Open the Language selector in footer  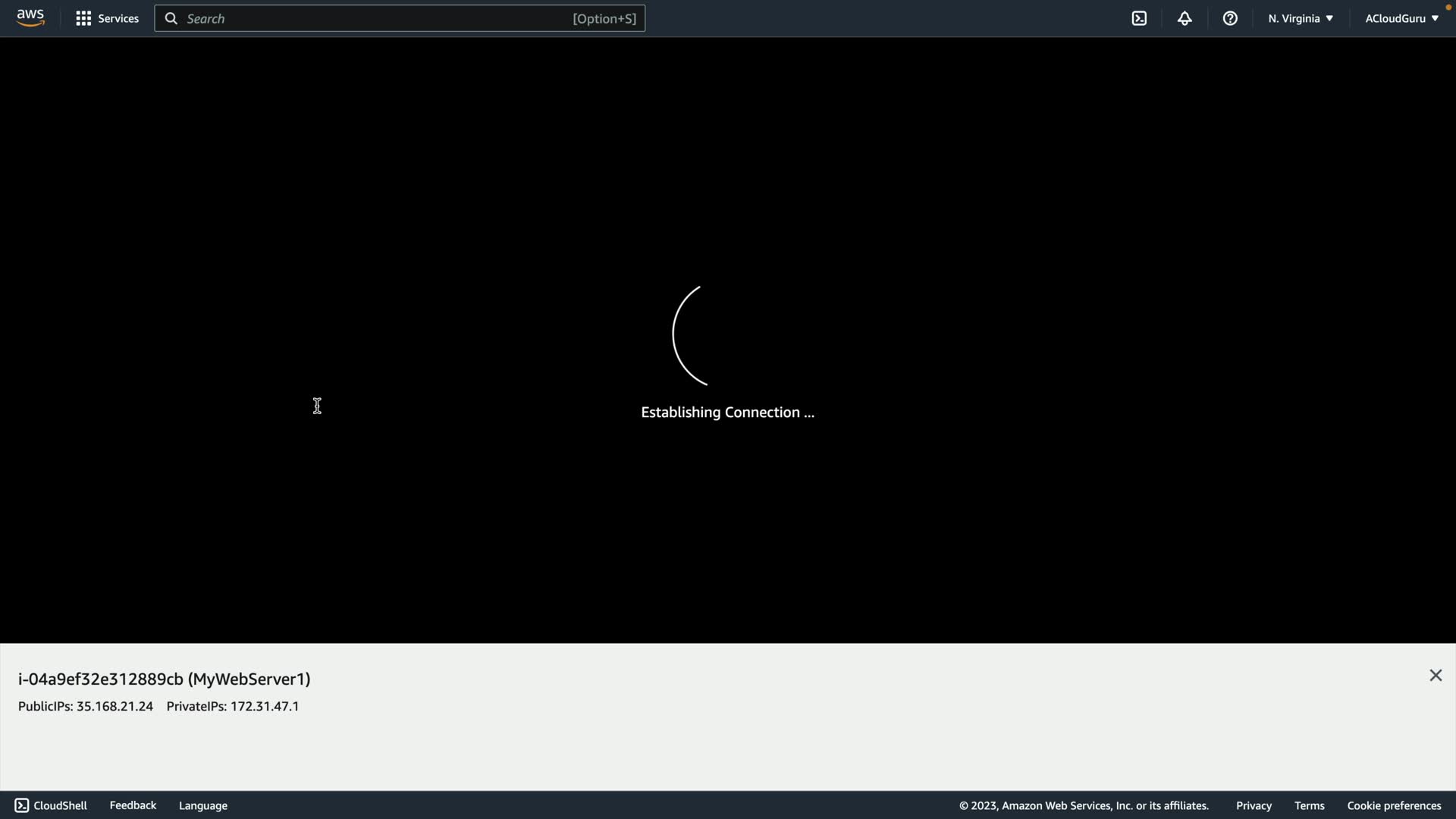(x=202, y=805)
